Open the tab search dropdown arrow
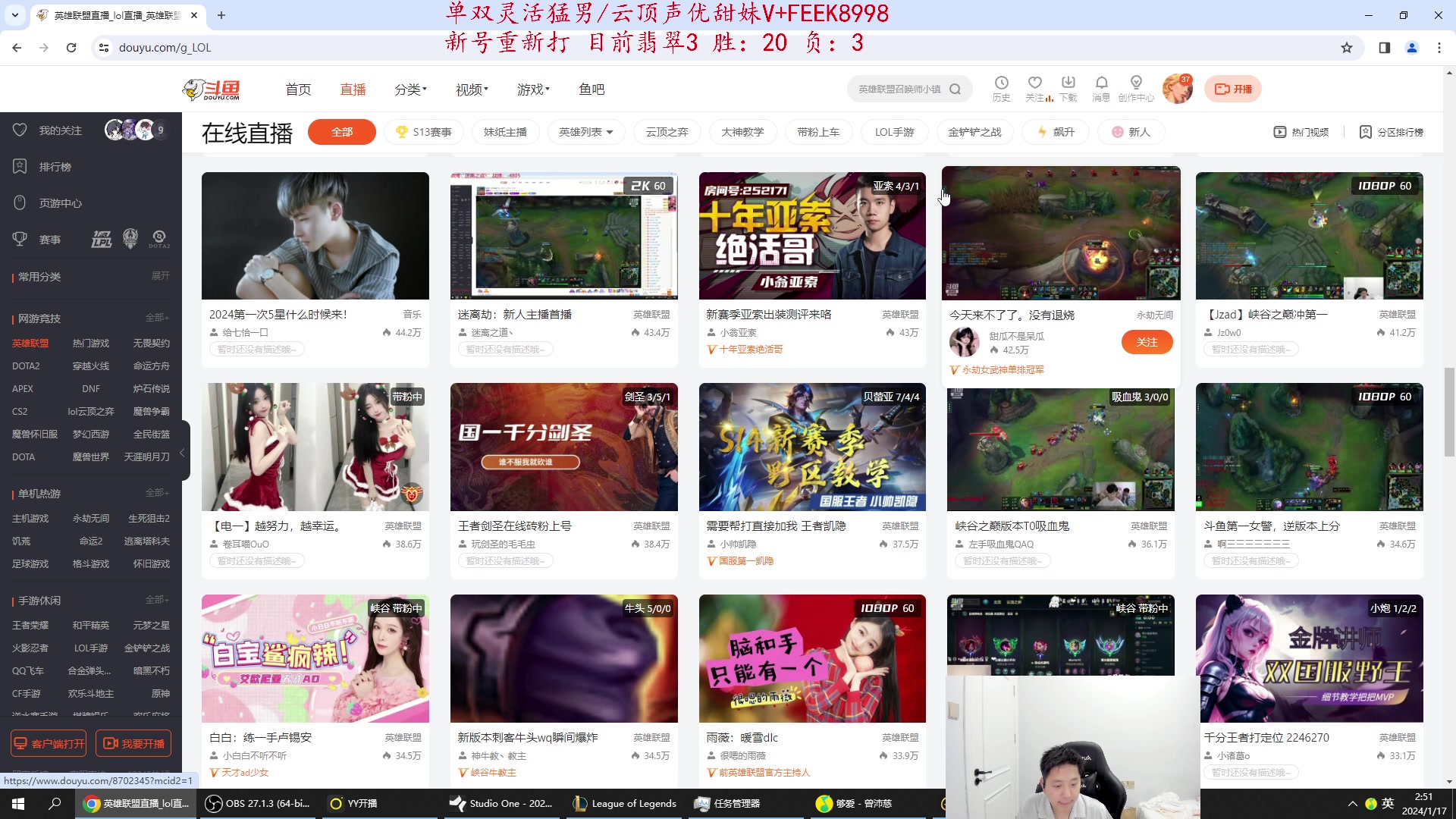The height and width of the screenshot is (819, 1456). click(x=15, y=15)
